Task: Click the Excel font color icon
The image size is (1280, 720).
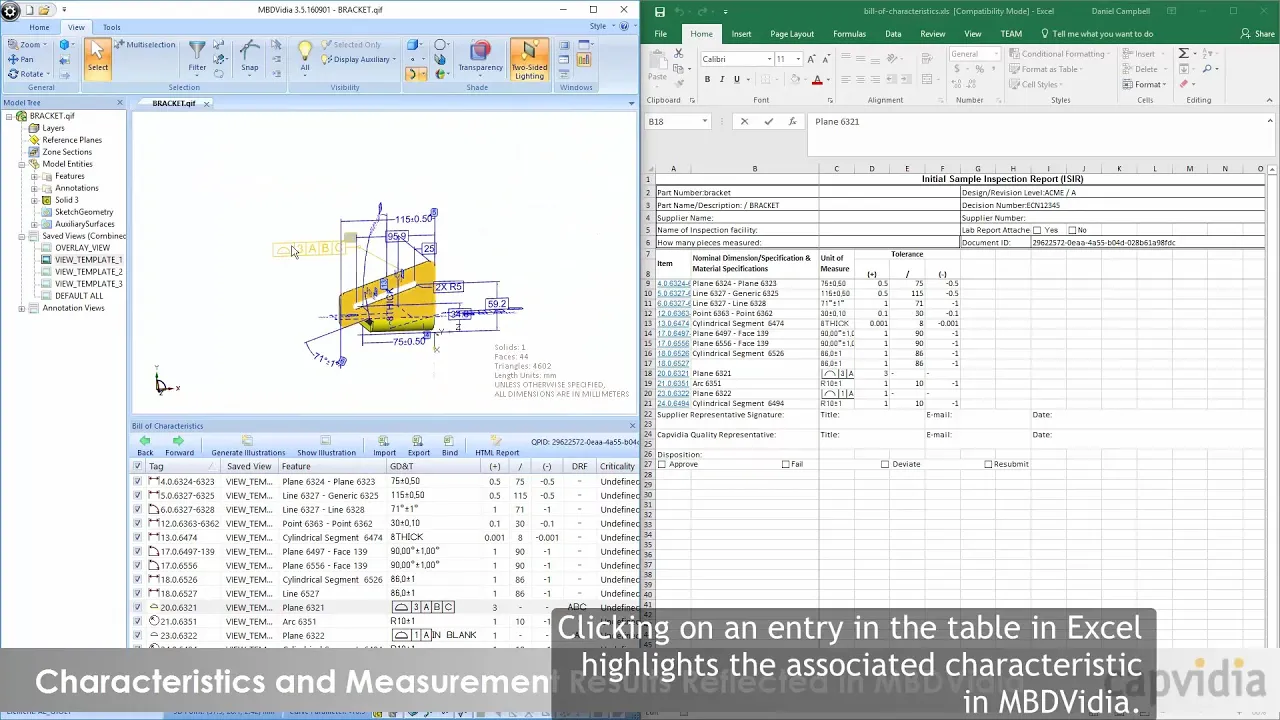Action: click(817, 80)
